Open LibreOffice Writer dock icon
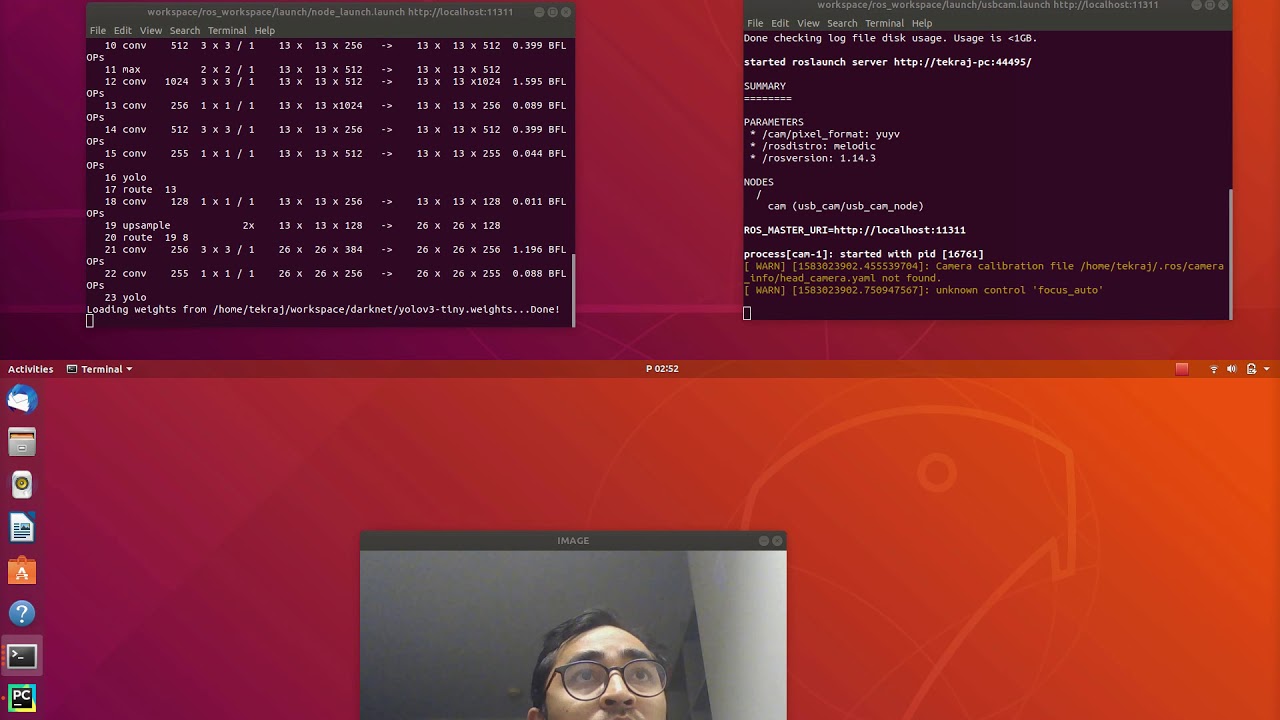 pyautogui.click(x=22, y=528)
